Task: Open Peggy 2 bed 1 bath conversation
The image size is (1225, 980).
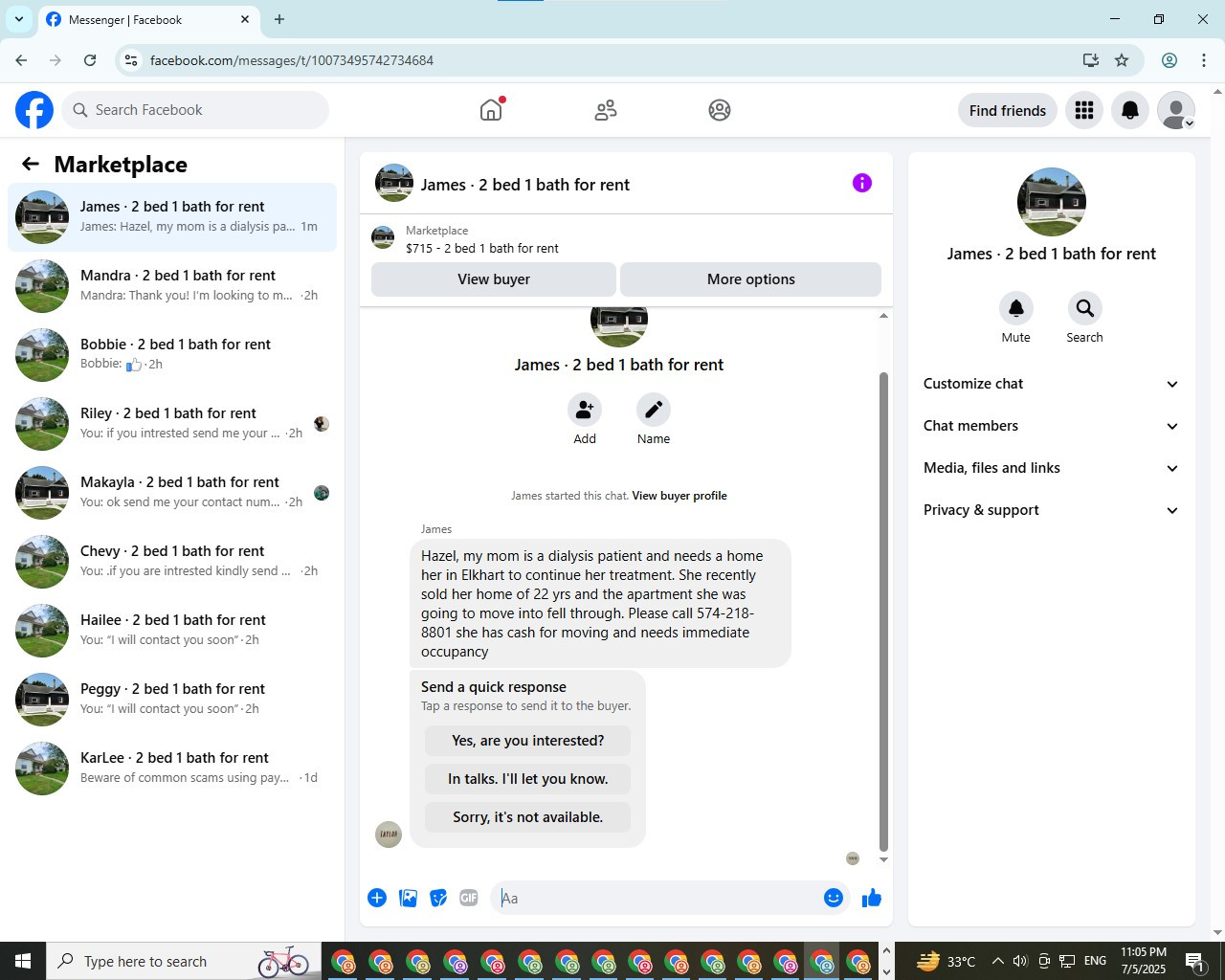Action: (172, 700)
